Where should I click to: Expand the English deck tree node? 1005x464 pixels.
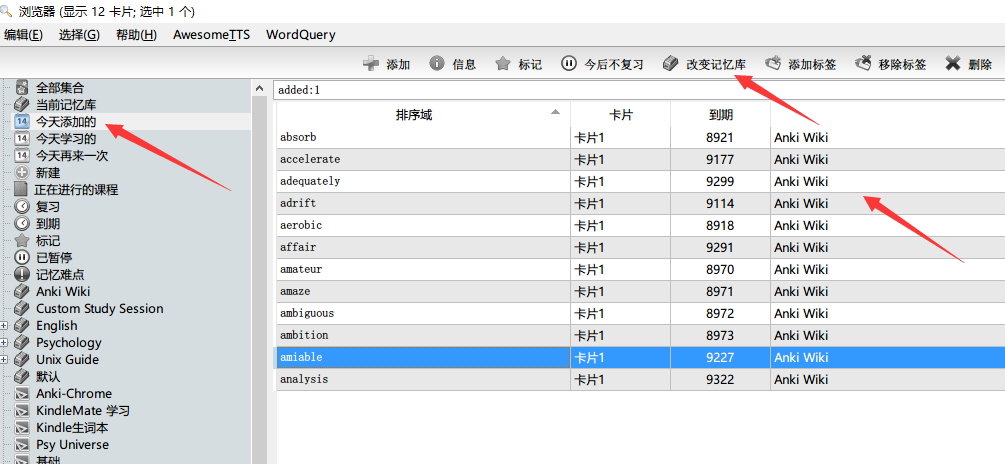pos(5,326)
